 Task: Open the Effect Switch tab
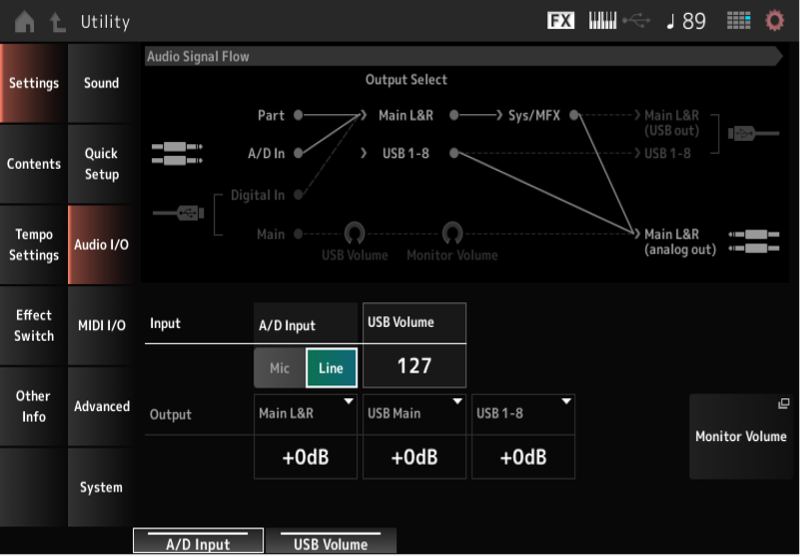pos(33,326)
